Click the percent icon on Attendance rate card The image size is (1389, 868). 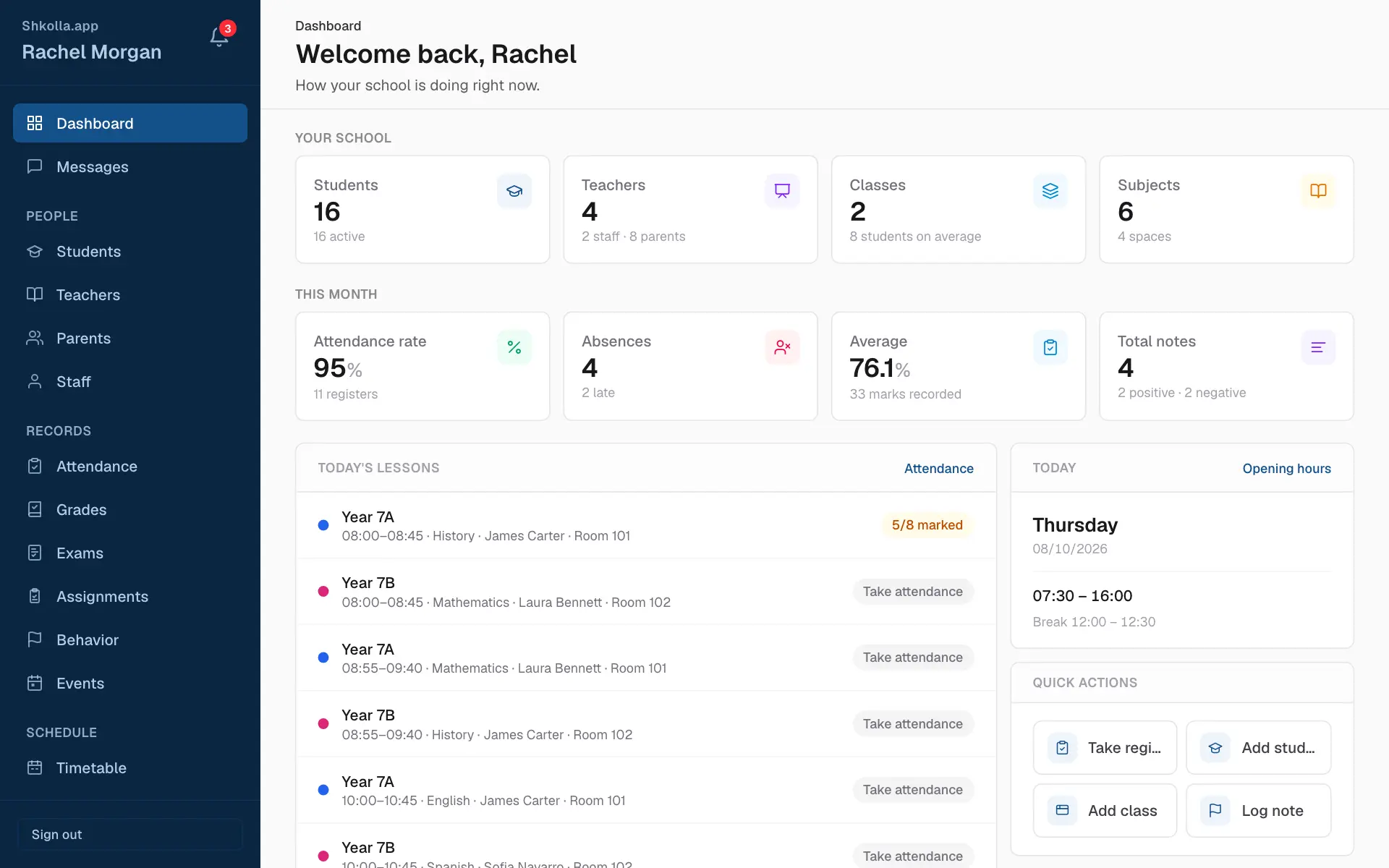[x=514, y=347]
